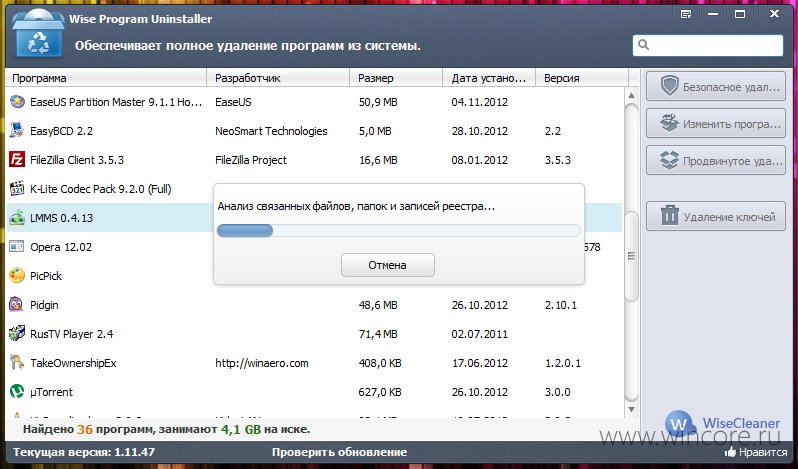Click the Продвинутое удаление button
798x469 pixels.
pyautogui.click(x=716, y=161)
